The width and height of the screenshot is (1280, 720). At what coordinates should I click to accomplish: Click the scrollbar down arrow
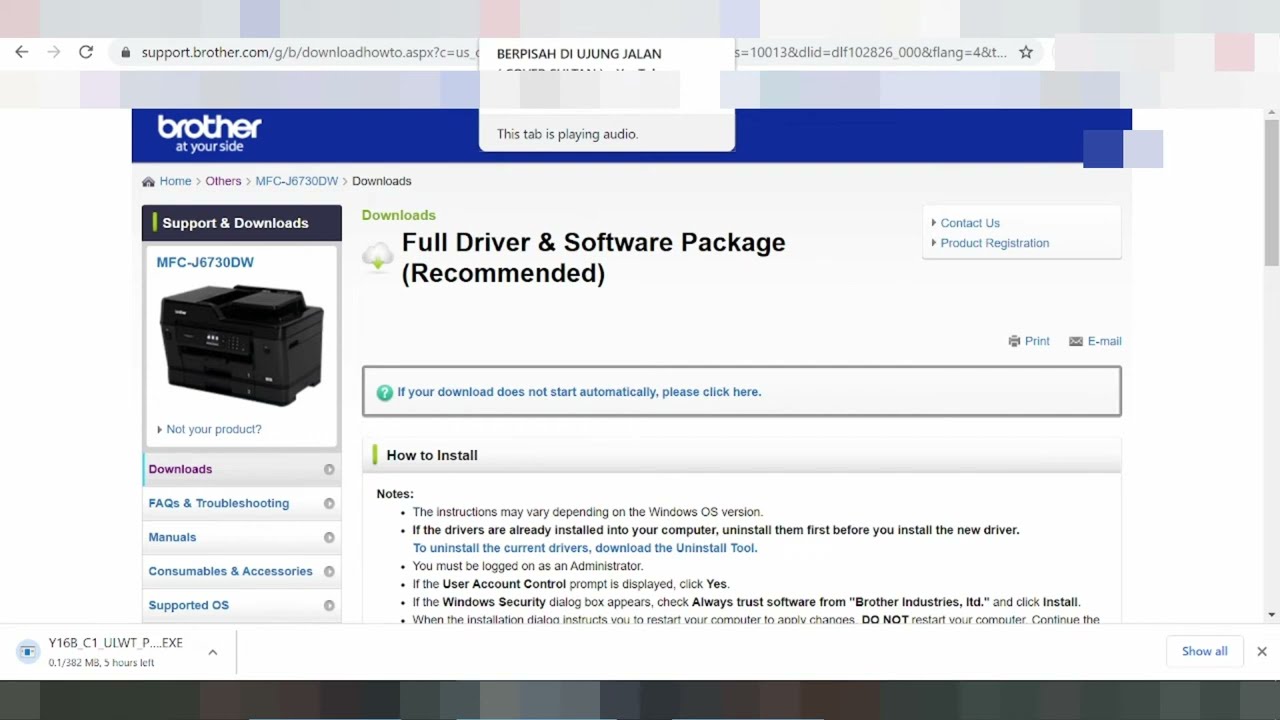pos(1272,615)
